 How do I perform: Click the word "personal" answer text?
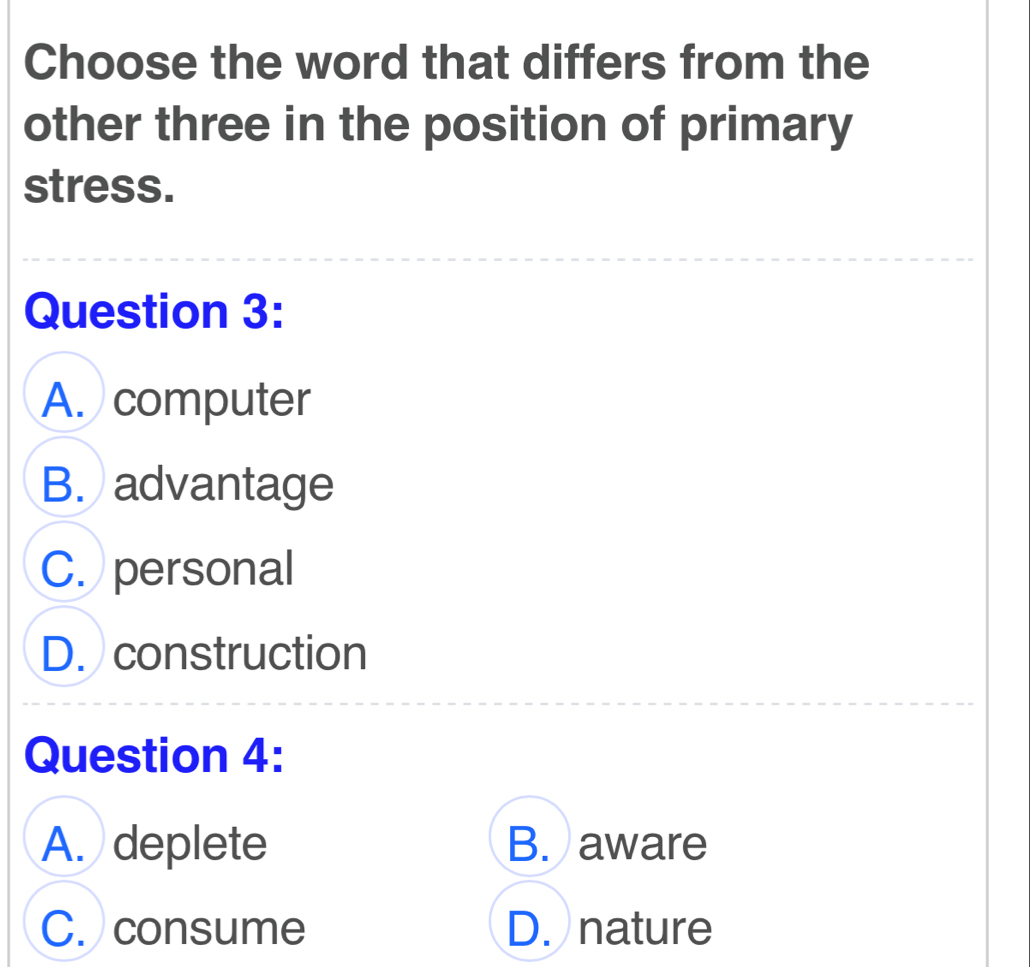tap(211, 570)
